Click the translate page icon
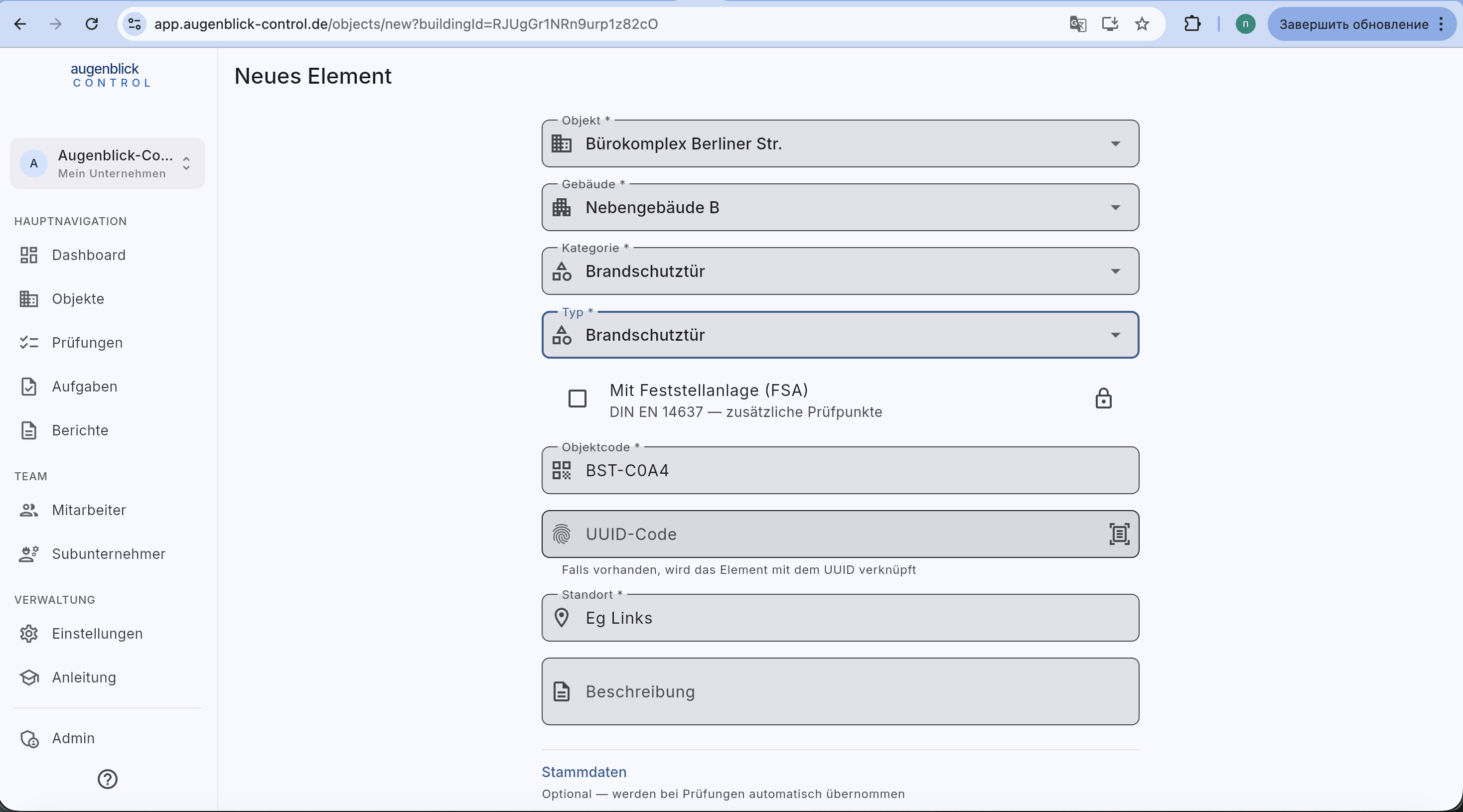The height and width of the screenshot is (812, 1463). [1077, 24]
